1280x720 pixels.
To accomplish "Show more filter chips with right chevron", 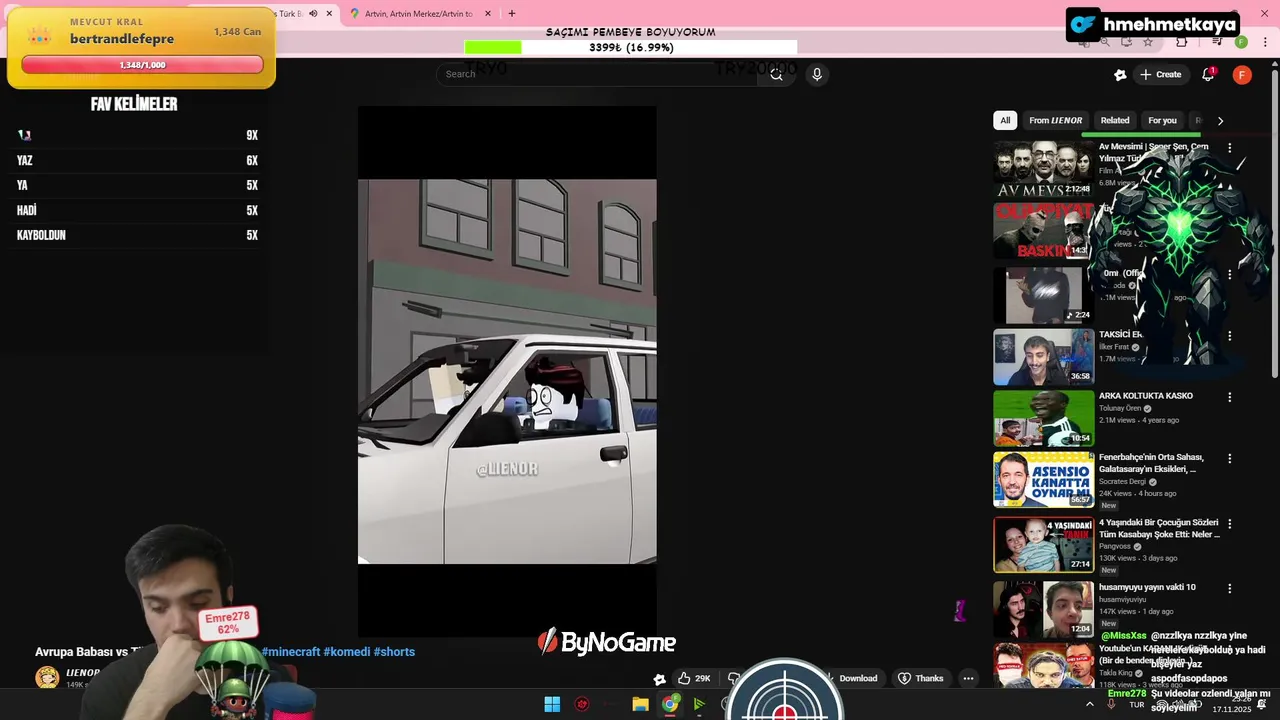I will tap(1220, 120).
